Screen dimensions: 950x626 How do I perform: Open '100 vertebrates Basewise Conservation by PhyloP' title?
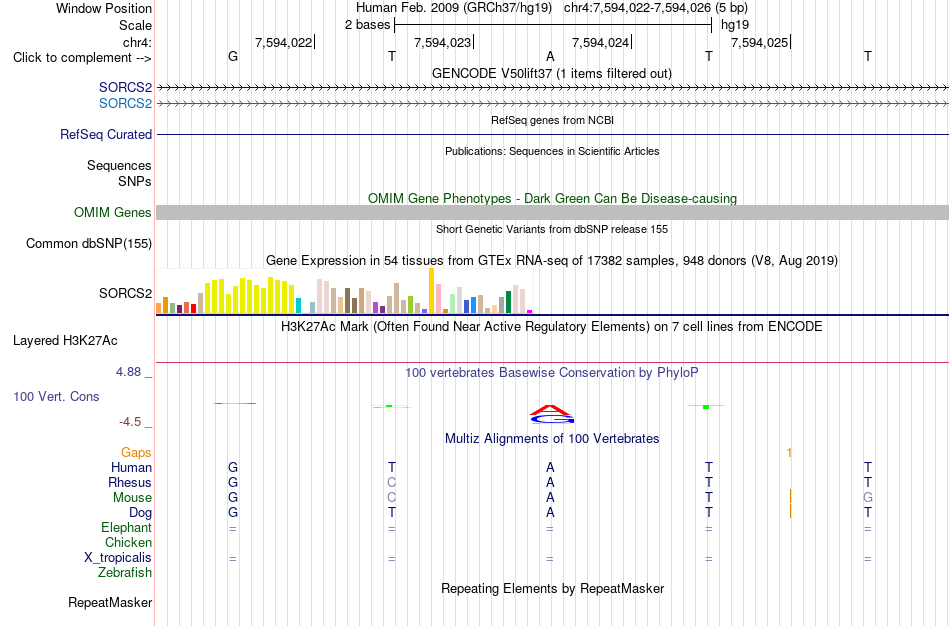(552, 373)
